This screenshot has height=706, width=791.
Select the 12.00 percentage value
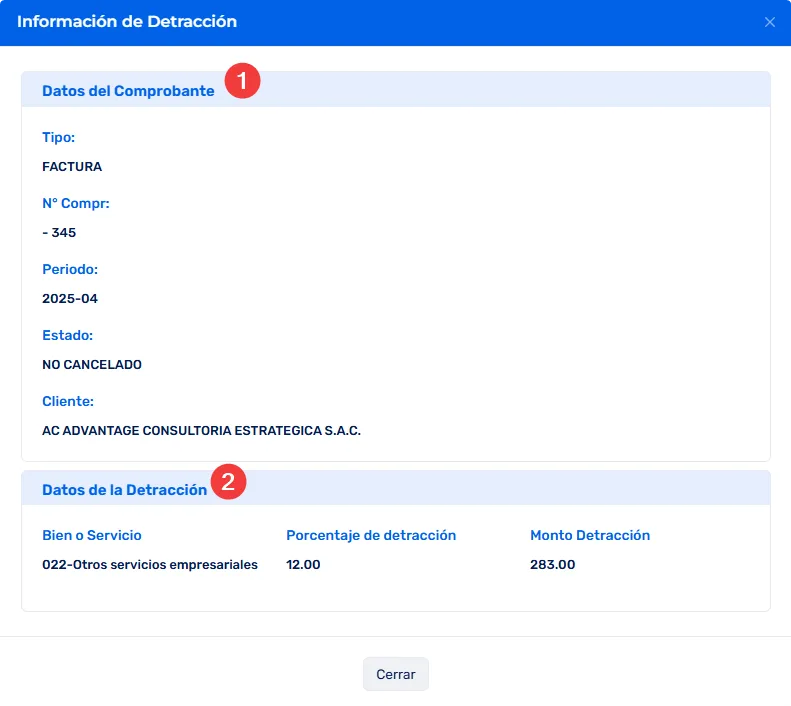(303, 565)
